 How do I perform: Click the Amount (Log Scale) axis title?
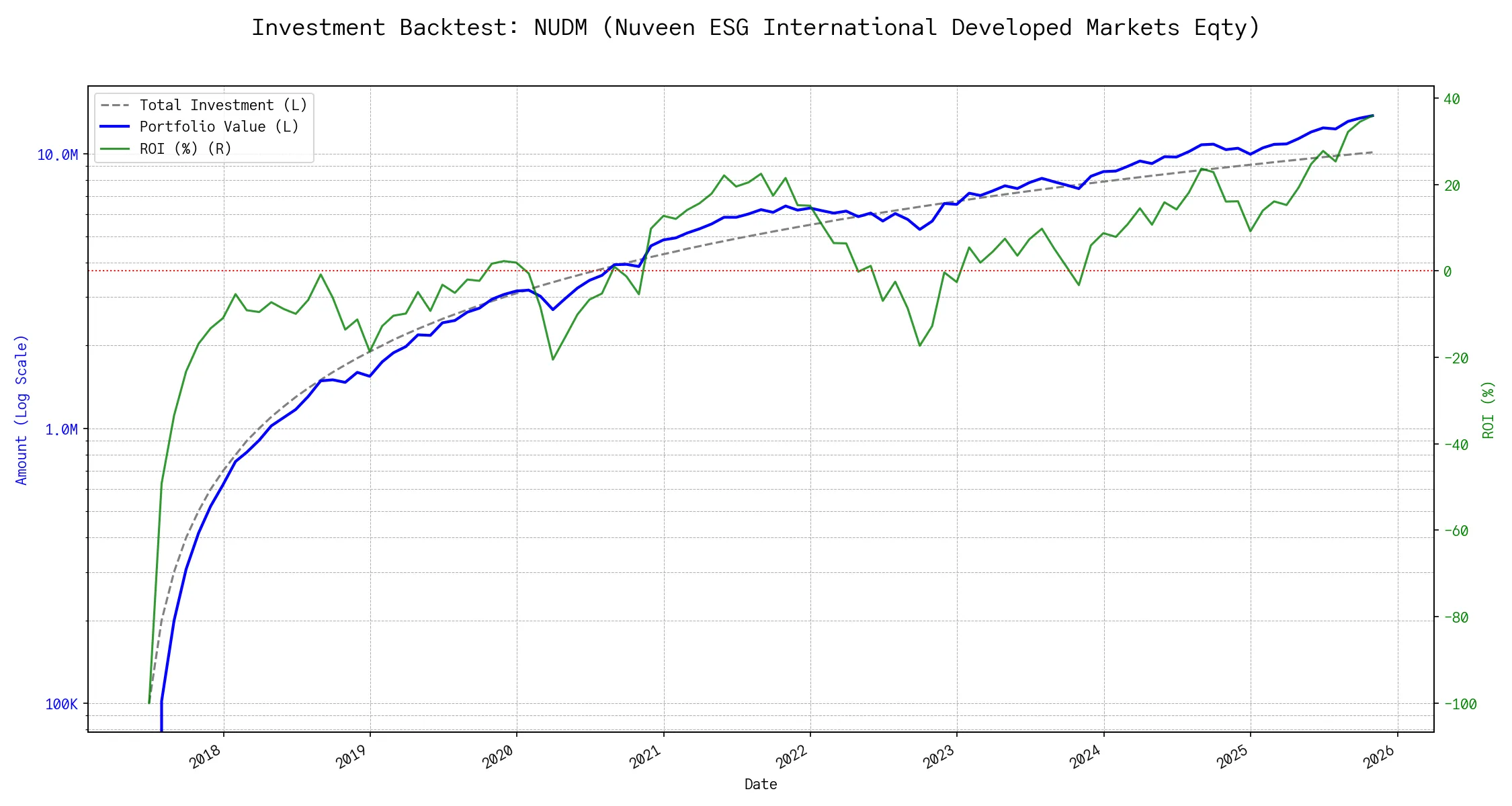point(22,410)
